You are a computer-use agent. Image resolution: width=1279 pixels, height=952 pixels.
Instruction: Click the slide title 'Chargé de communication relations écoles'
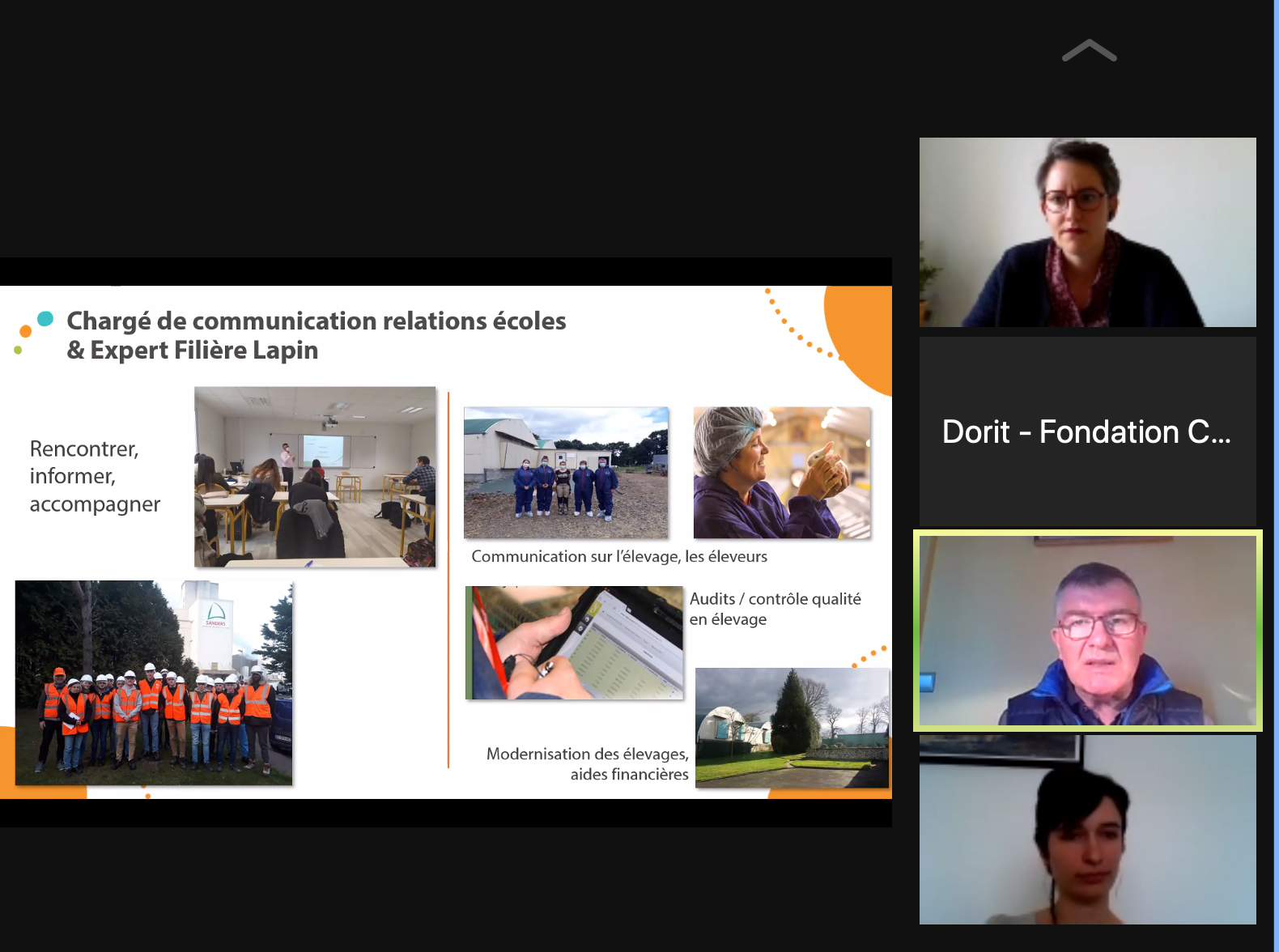coord(316,321)
